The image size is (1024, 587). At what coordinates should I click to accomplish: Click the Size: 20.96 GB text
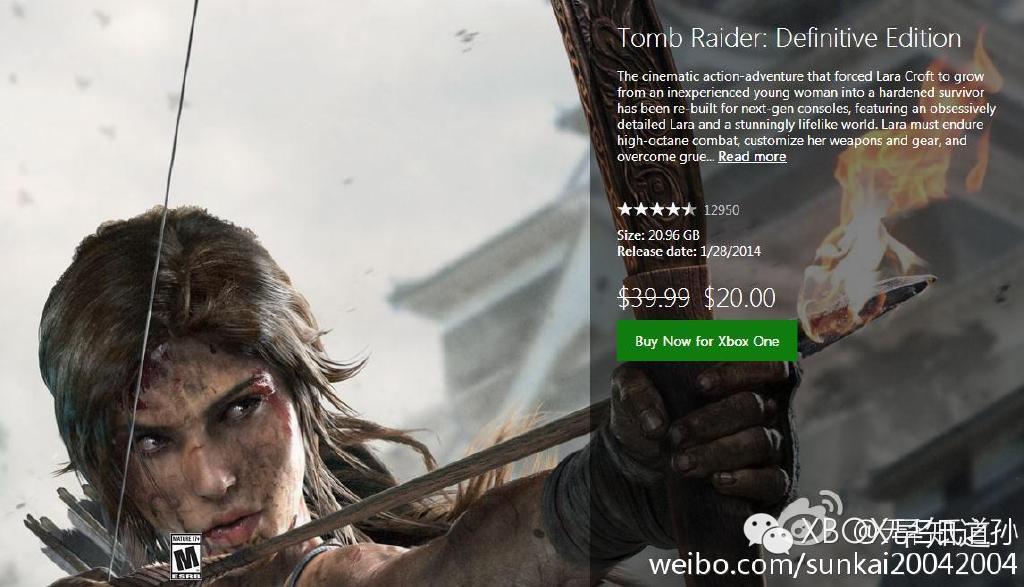[658, 235]
